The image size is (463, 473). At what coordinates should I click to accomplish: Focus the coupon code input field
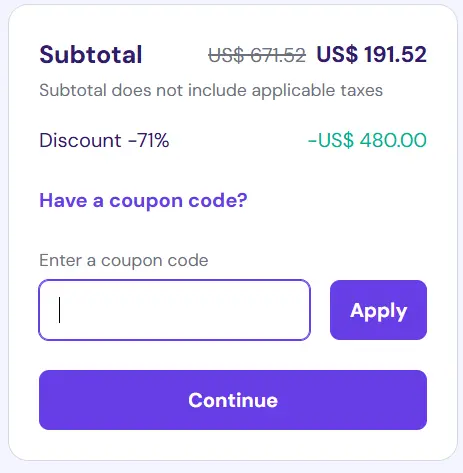(x=175, y=310)
